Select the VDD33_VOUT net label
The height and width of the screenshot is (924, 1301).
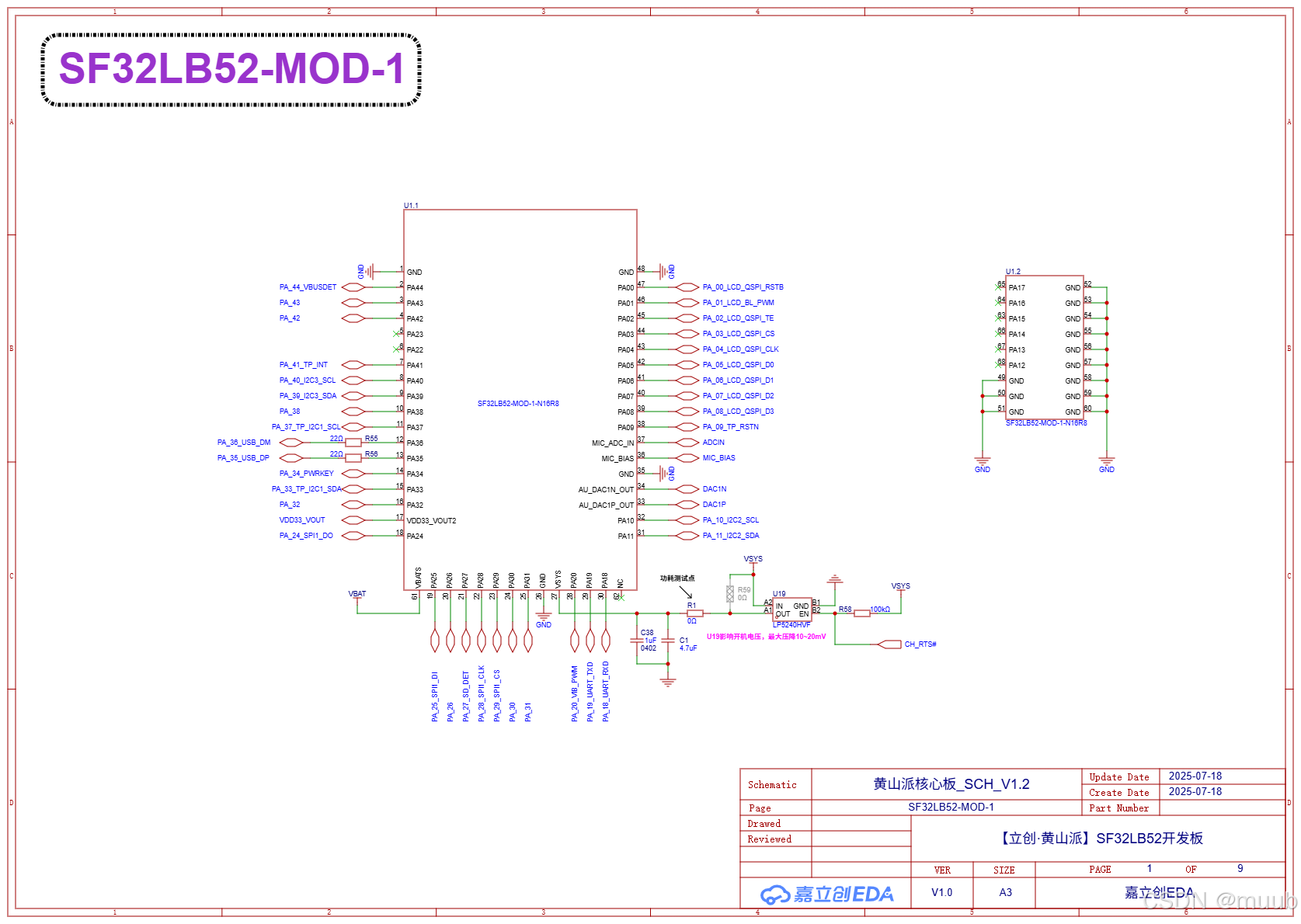(302, 520)
